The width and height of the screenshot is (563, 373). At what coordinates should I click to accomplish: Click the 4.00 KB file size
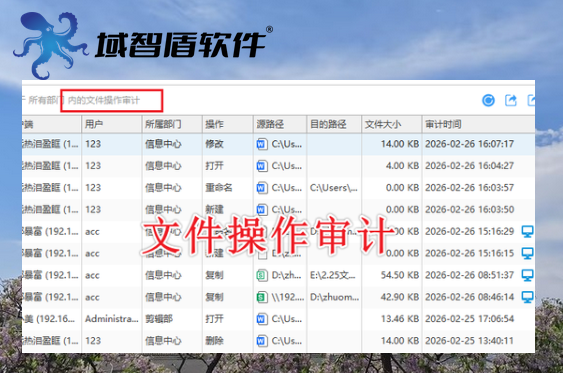click(403, 166)
